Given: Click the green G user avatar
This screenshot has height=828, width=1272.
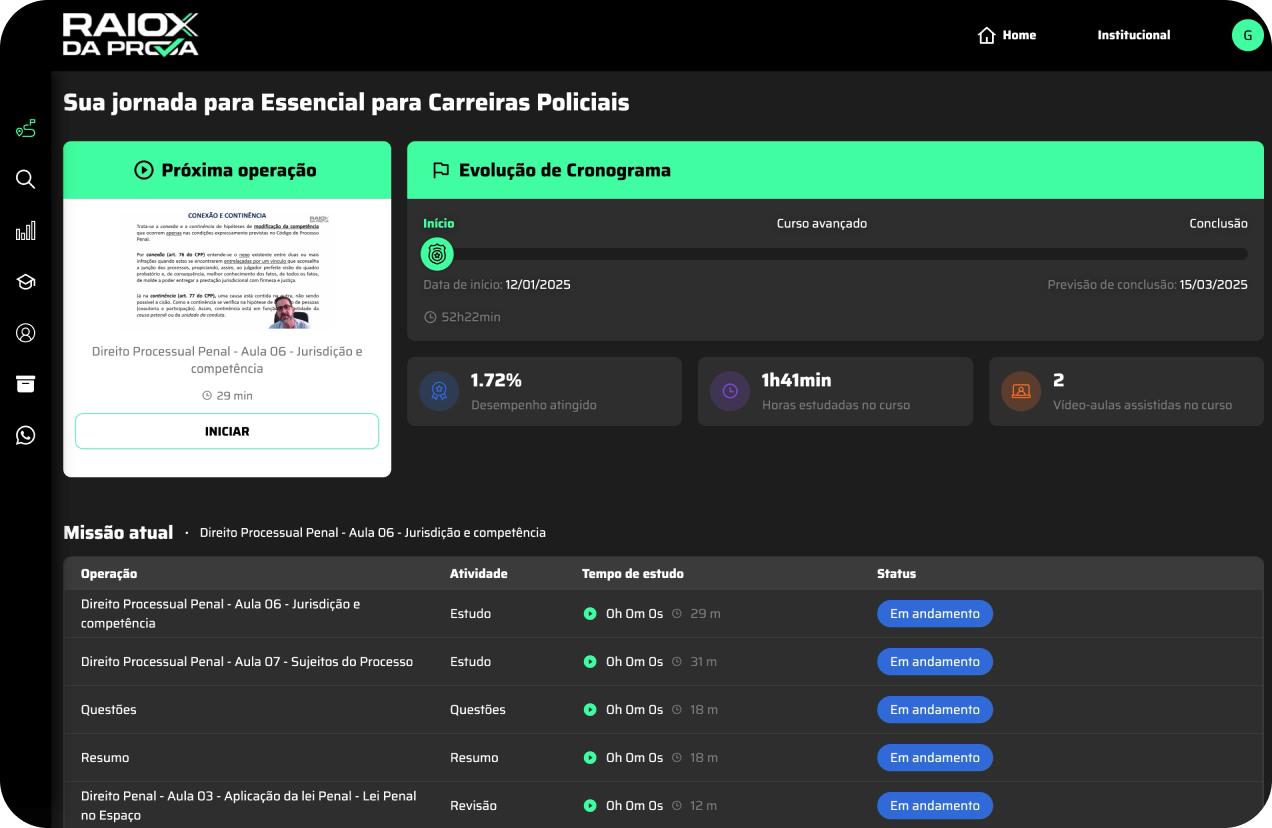Looking at the screenshot, I should click(x=1247, y=35).
